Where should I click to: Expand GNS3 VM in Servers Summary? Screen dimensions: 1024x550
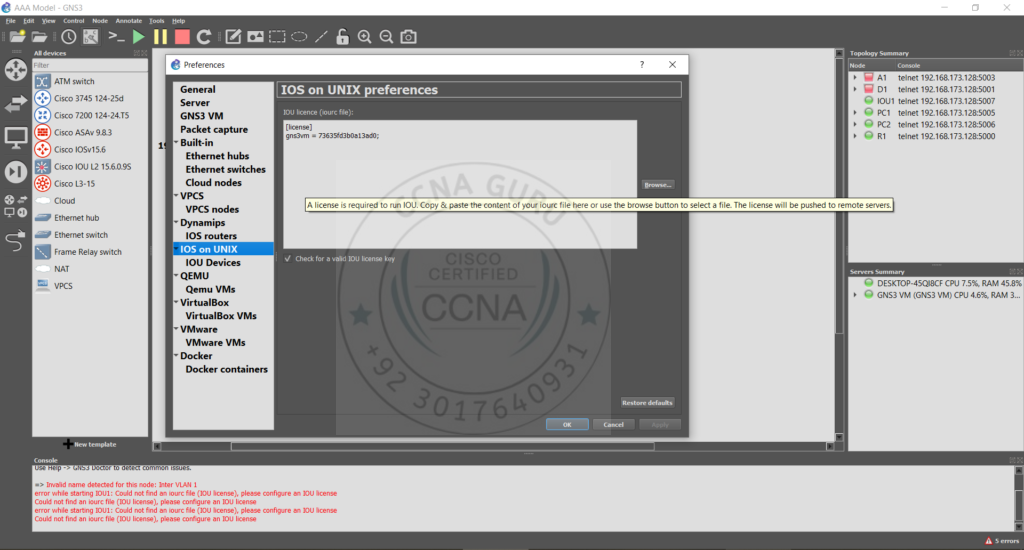(855, 295)
